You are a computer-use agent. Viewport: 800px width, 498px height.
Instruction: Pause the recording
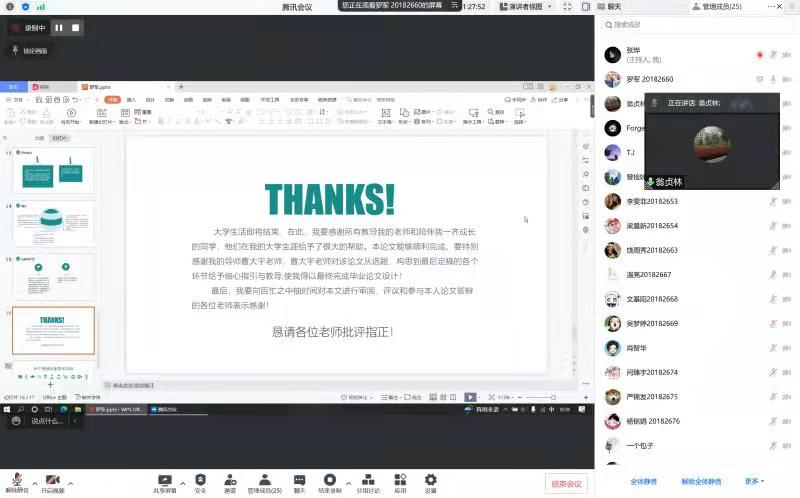click(x=59, y=28)
